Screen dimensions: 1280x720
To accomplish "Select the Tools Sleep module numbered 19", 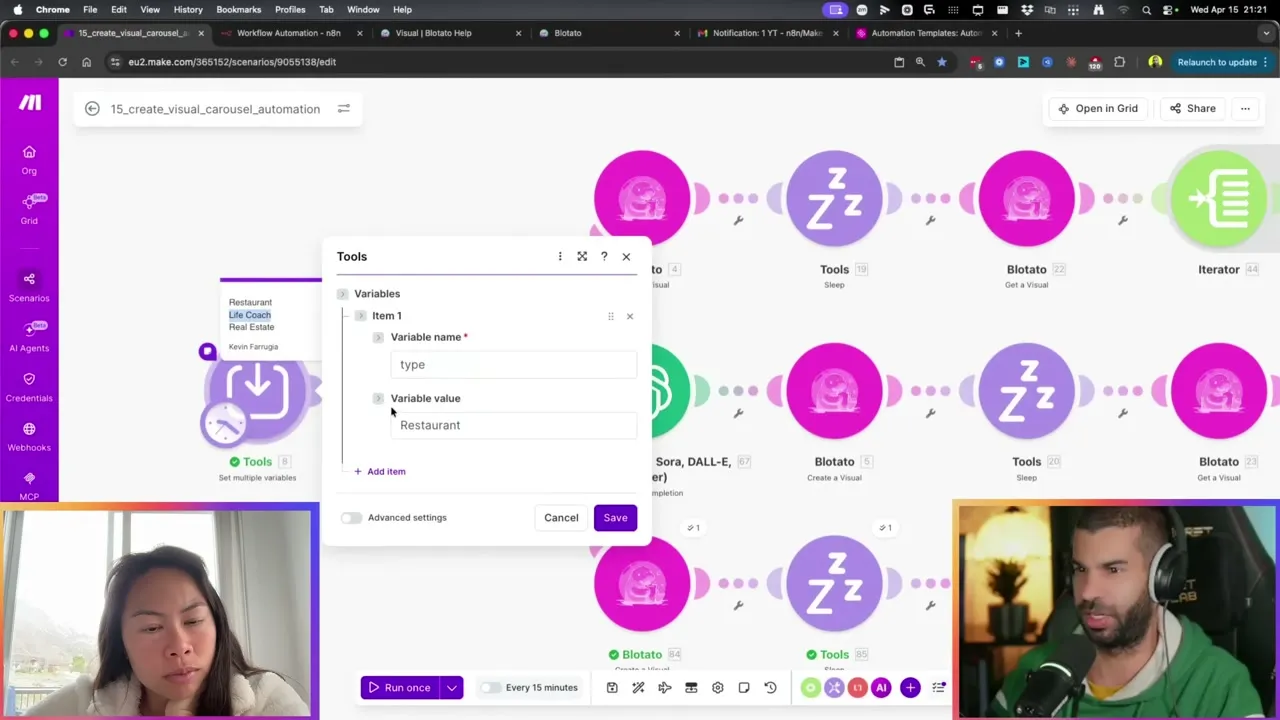I will pos(834,199).
